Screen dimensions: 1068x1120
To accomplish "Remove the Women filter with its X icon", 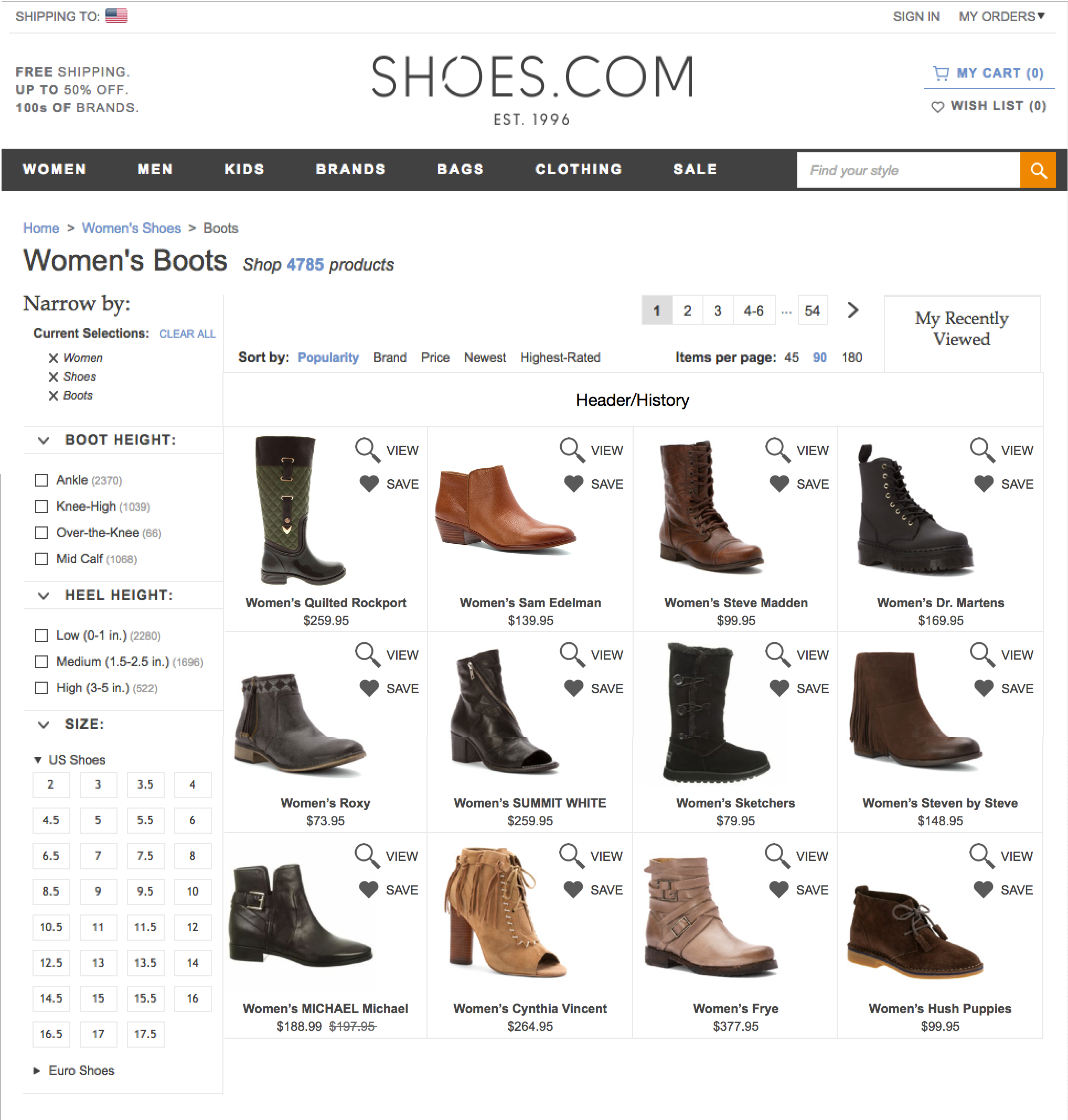I will (53, 358).
